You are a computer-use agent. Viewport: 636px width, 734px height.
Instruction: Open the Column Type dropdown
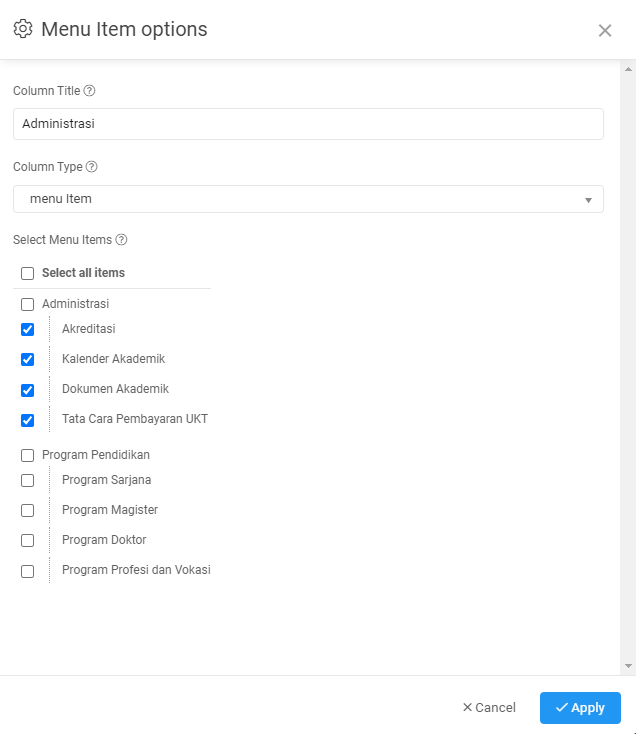pos(308,199)
